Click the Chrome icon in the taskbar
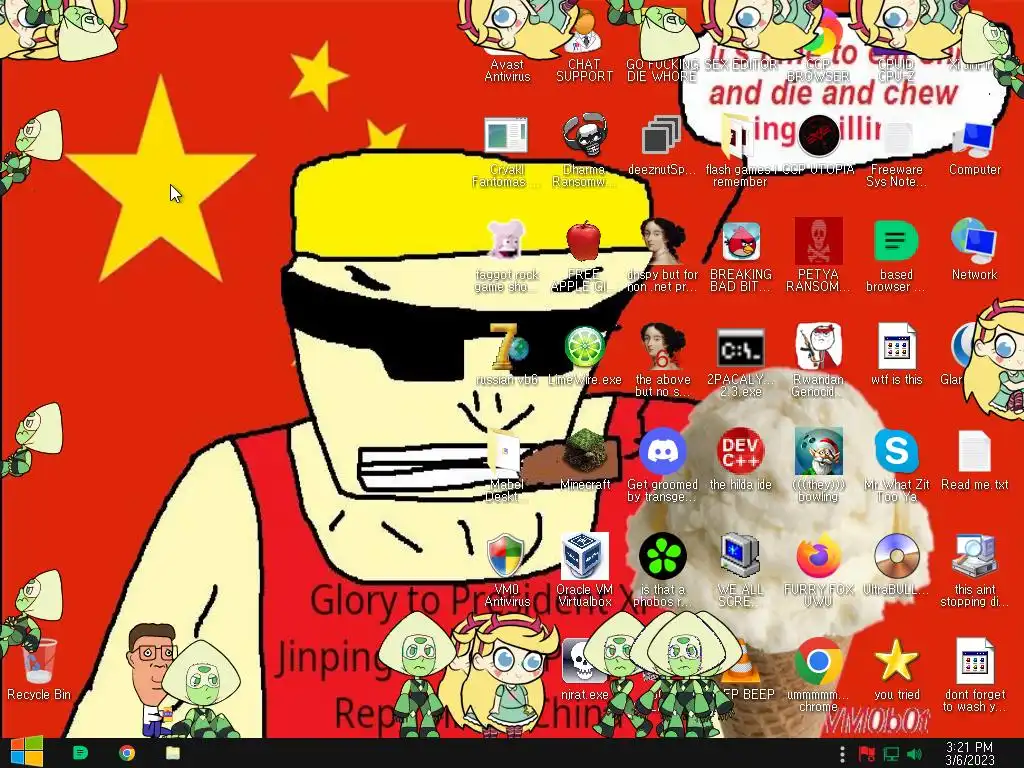This screenshot has width=1024, height=768. click(x=127, y=753)
